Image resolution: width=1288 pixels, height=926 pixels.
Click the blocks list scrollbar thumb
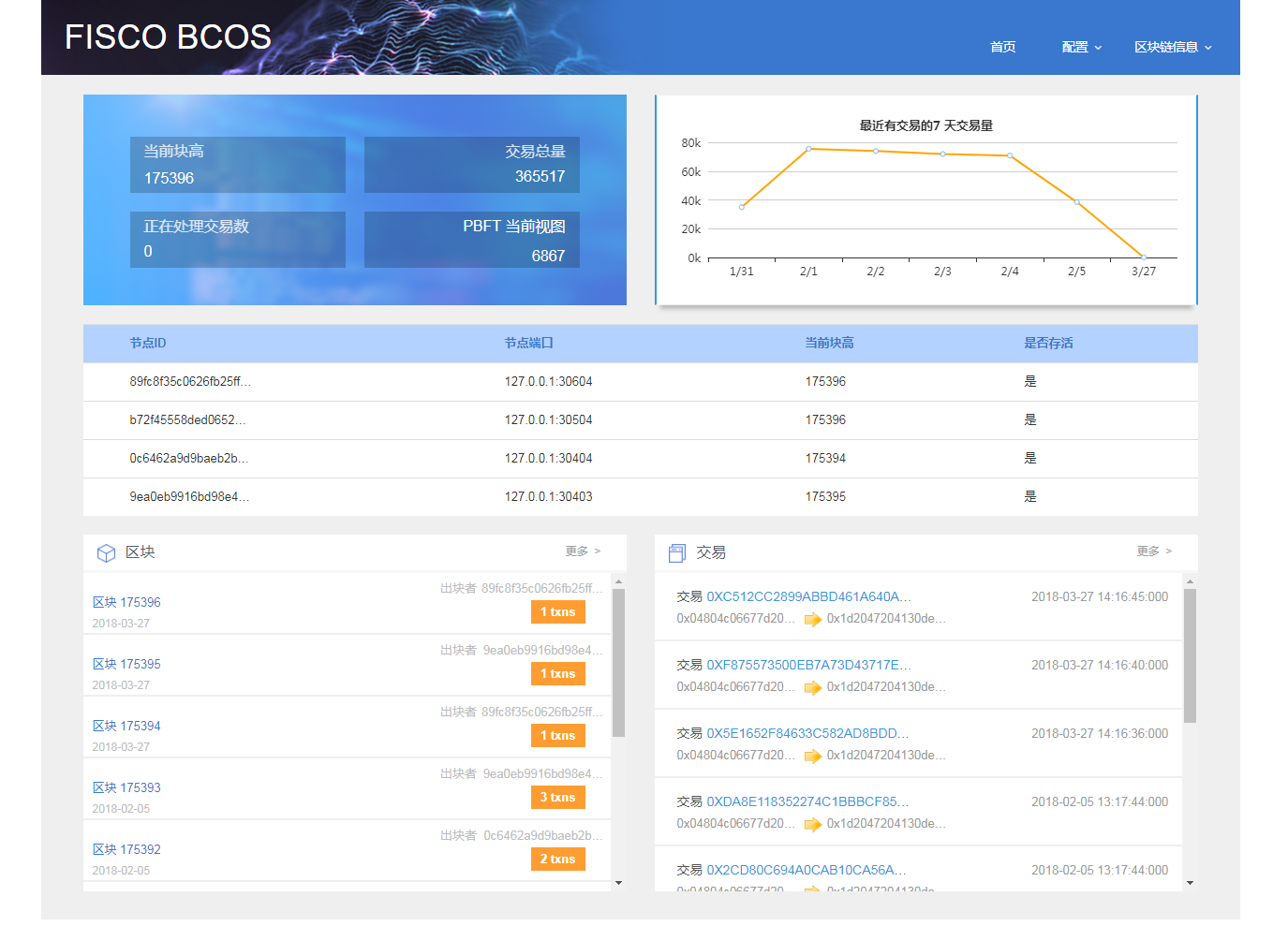(618, 663)
